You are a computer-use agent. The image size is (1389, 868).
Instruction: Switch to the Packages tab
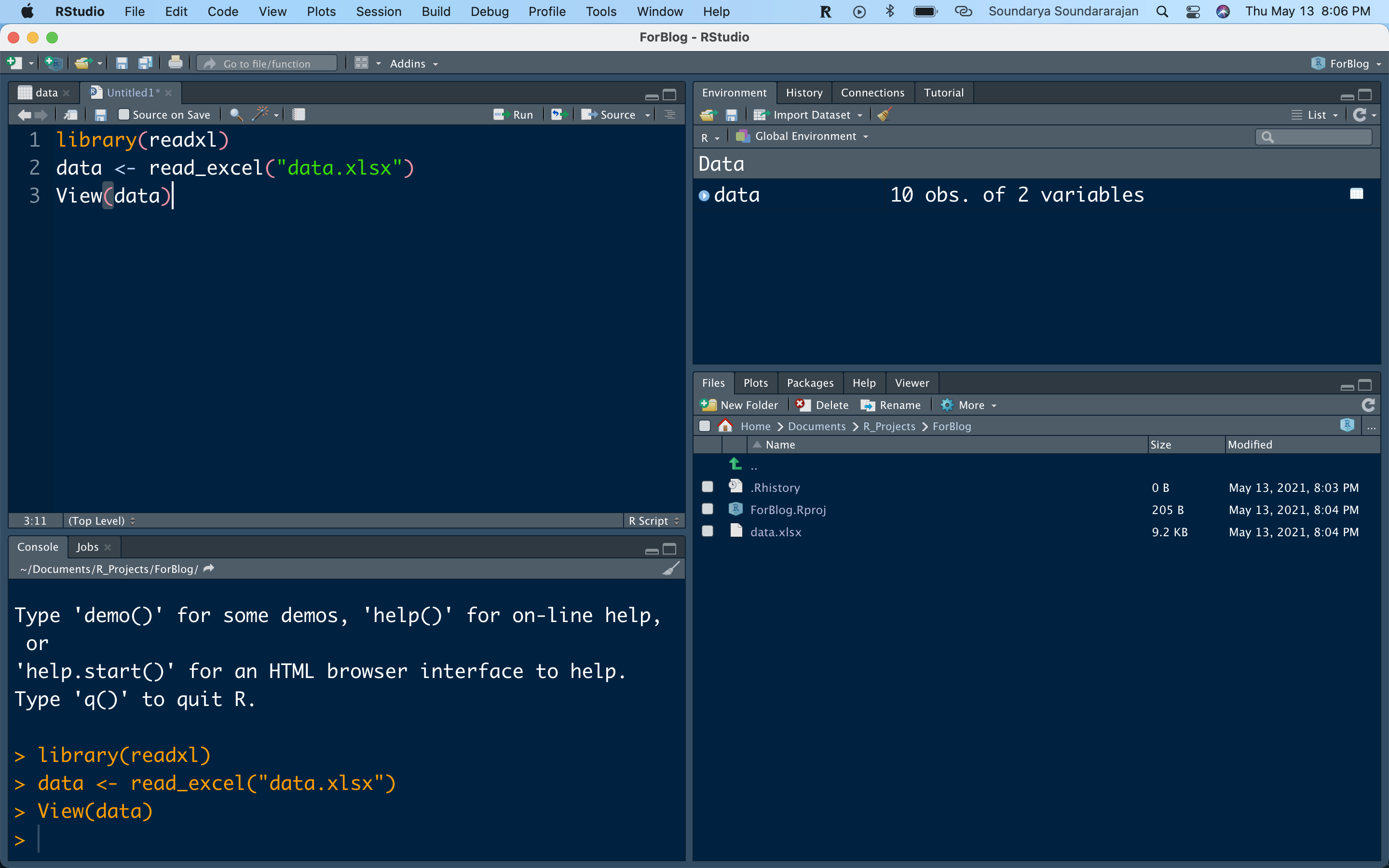point(810,383)
